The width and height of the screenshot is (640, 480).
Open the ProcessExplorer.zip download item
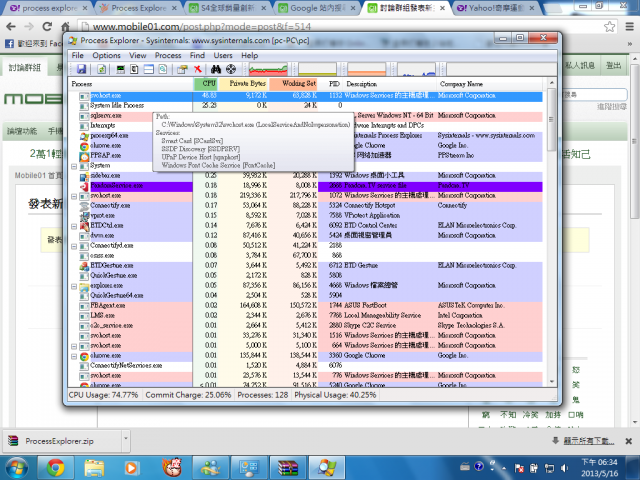[61, 441]
